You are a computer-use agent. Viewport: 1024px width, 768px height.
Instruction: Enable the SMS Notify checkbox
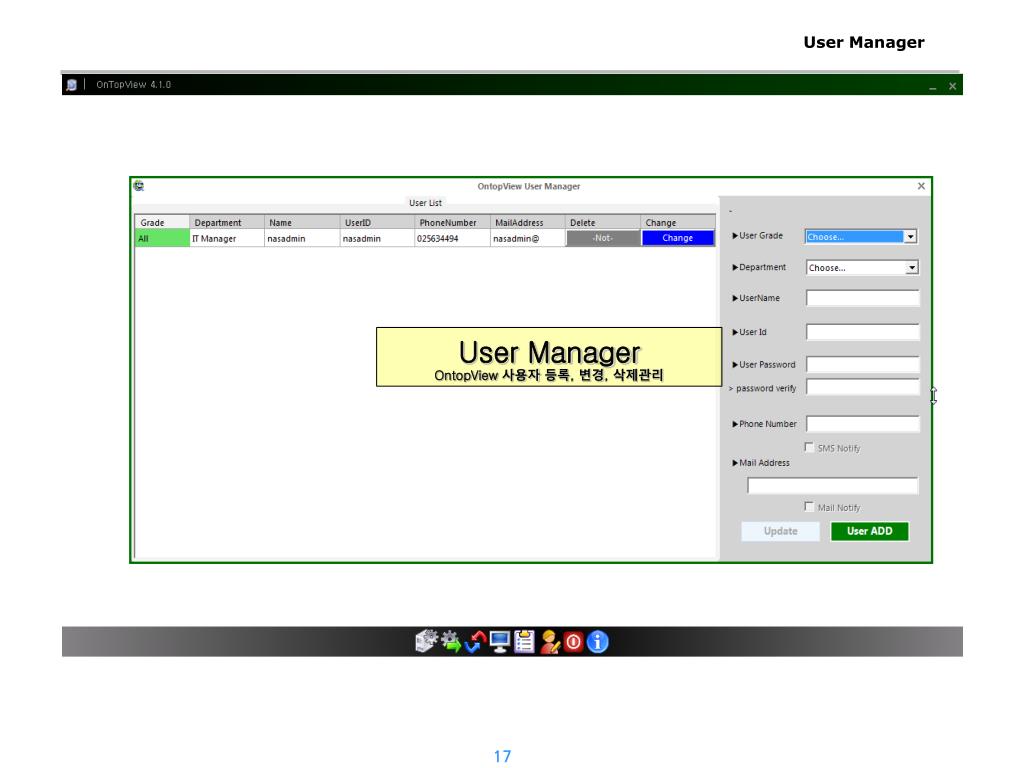809,447
